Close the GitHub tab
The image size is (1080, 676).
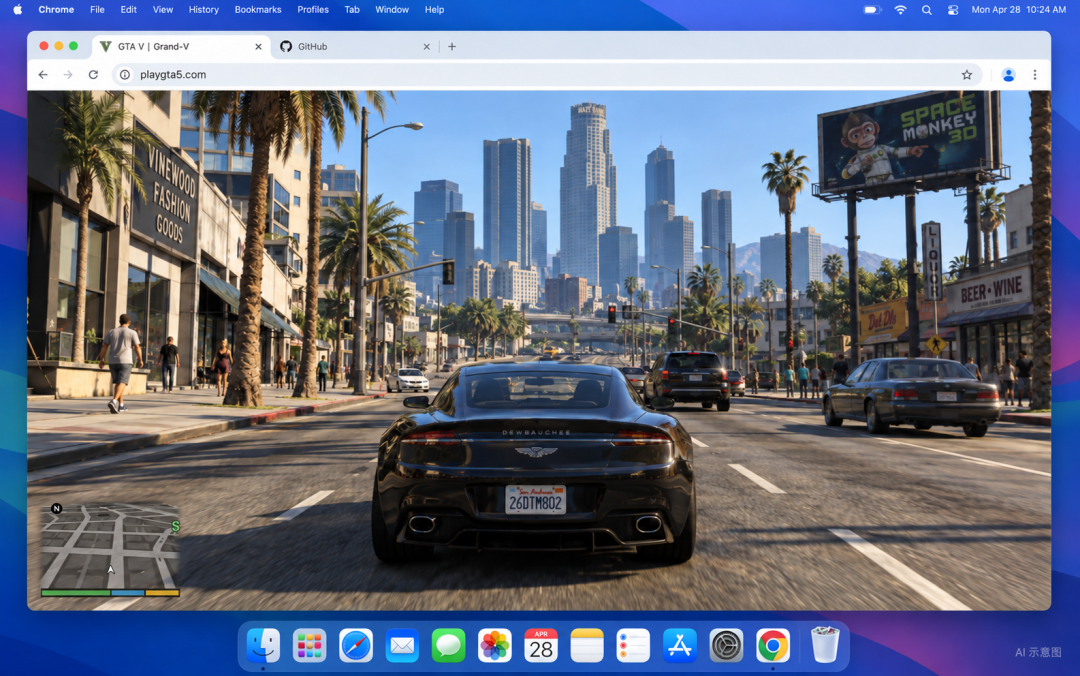(426, 47)
